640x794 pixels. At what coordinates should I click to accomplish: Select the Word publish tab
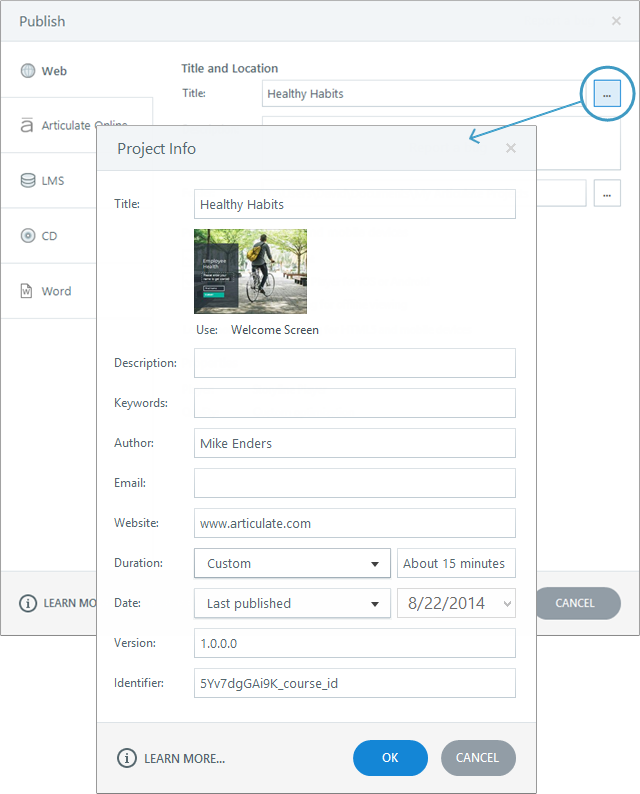(x=49, y=291)
